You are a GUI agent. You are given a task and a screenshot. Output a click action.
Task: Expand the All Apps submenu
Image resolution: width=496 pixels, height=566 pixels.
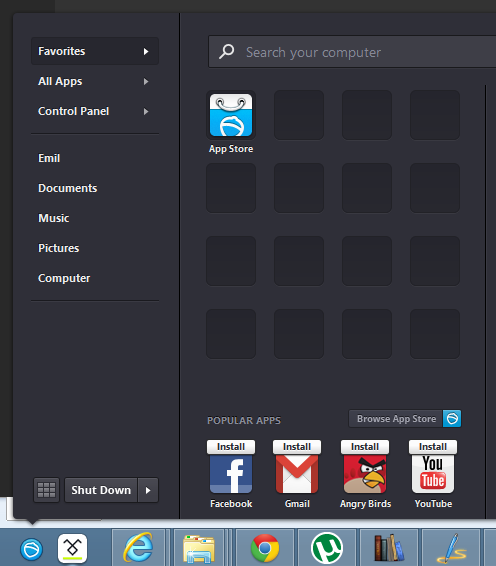[x=95, y=81]
